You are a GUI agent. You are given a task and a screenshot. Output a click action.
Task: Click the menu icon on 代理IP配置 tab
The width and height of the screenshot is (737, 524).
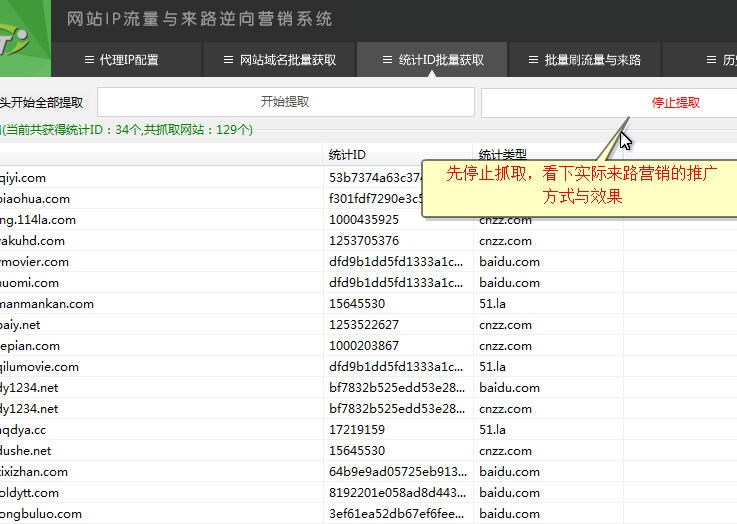tap(89, 60)
